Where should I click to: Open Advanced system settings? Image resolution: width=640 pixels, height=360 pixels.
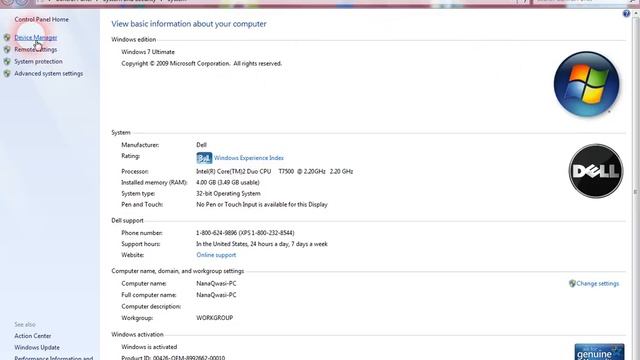pos(49,73)
